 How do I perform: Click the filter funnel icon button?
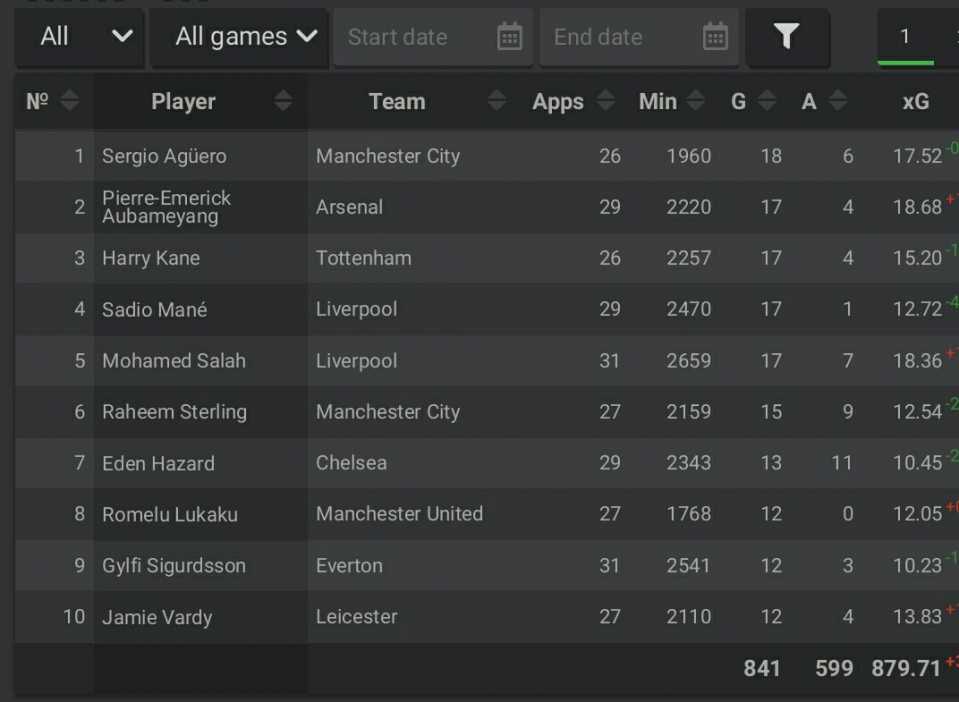point(787,37)
